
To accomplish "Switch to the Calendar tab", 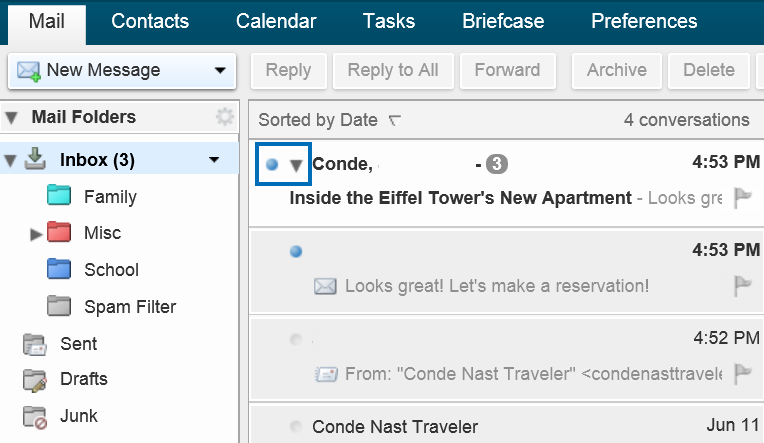I will click(276, 21).
